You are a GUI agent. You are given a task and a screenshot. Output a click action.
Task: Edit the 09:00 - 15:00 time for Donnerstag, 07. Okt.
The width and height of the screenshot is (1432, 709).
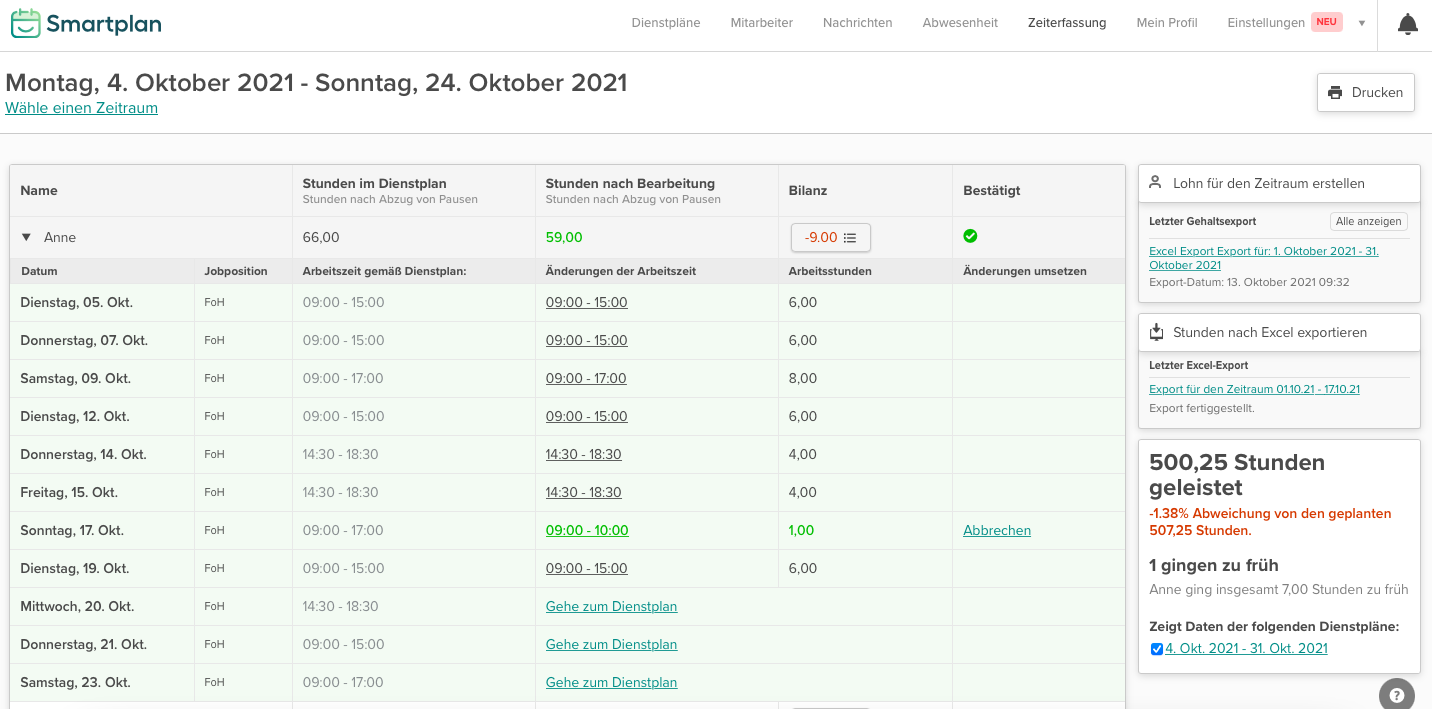point(587,340)
